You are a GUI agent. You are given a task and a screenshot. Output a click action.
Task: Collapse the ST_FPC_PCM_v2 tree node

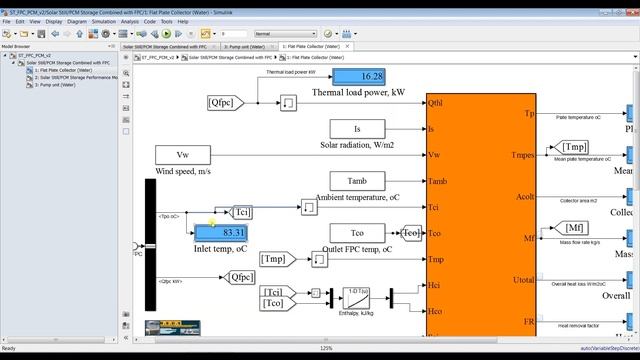point(5,55)
